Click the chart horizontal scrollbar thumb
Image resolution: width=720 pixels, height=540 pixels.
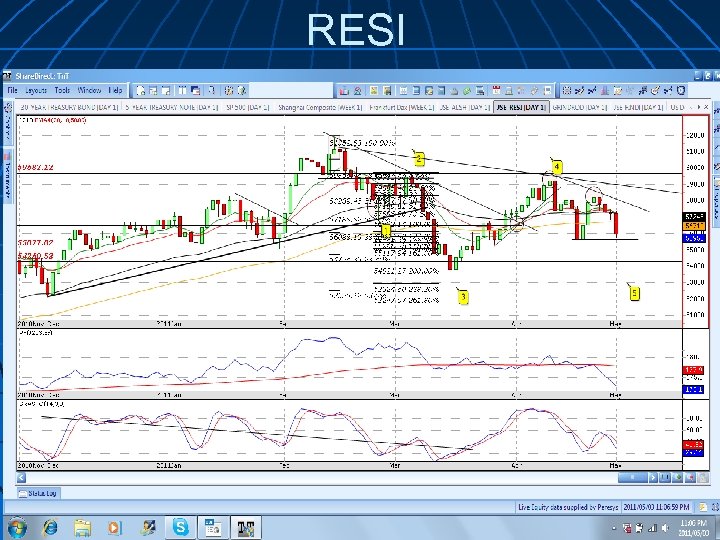632,478
